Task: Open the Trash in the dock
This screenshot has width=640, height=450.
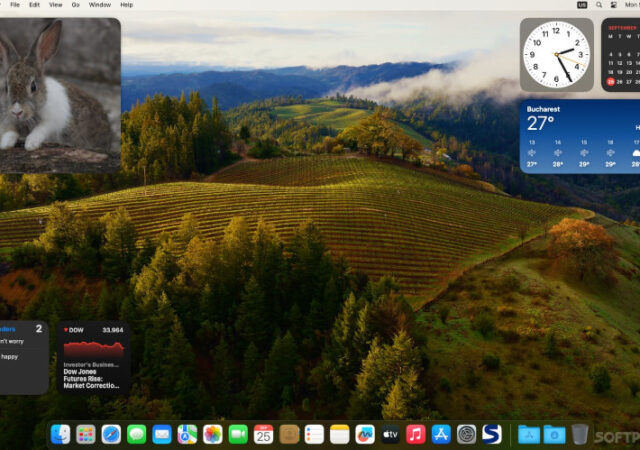Action: click(x=580, y=434)
